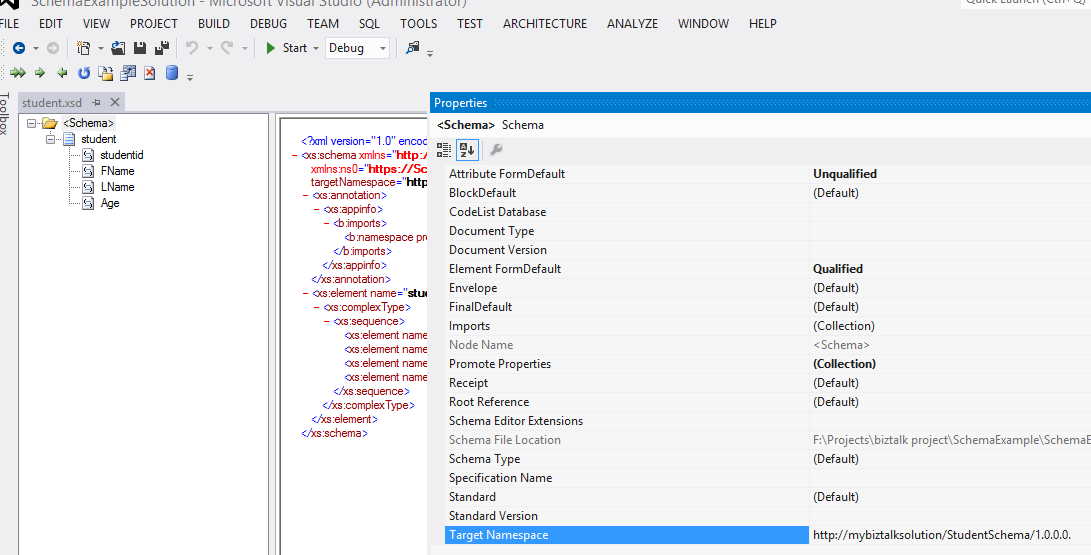Select the Promote Properties property row

[767, 364]
